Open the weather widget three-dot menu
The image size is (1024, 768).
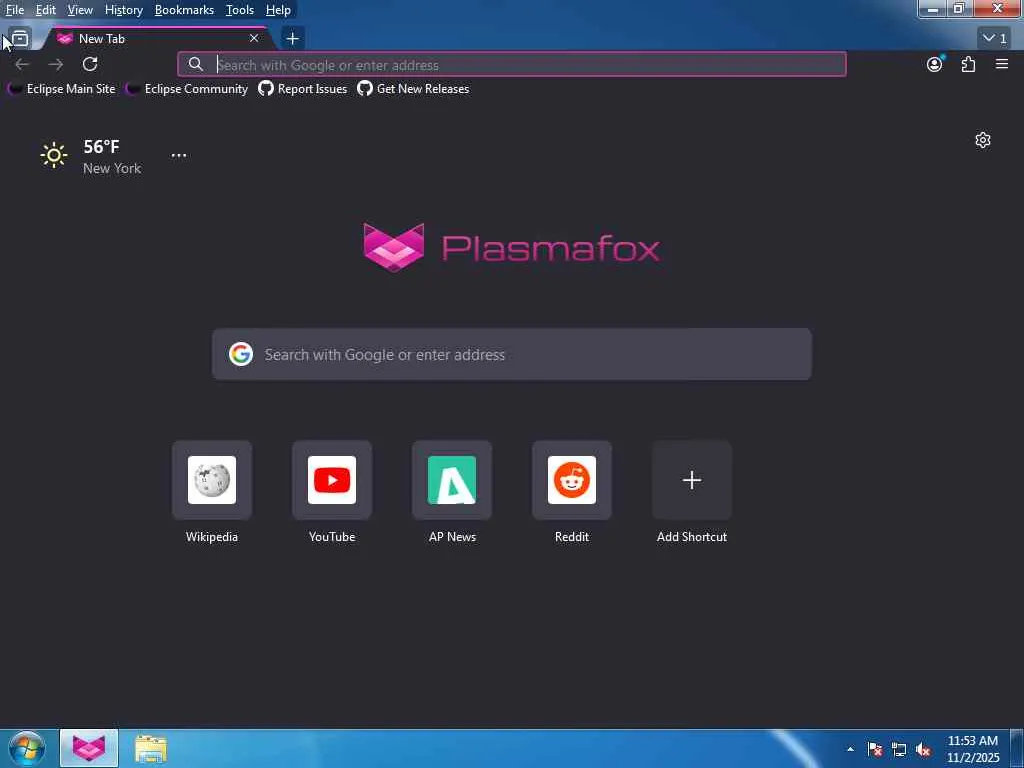[x=179, y=155]
